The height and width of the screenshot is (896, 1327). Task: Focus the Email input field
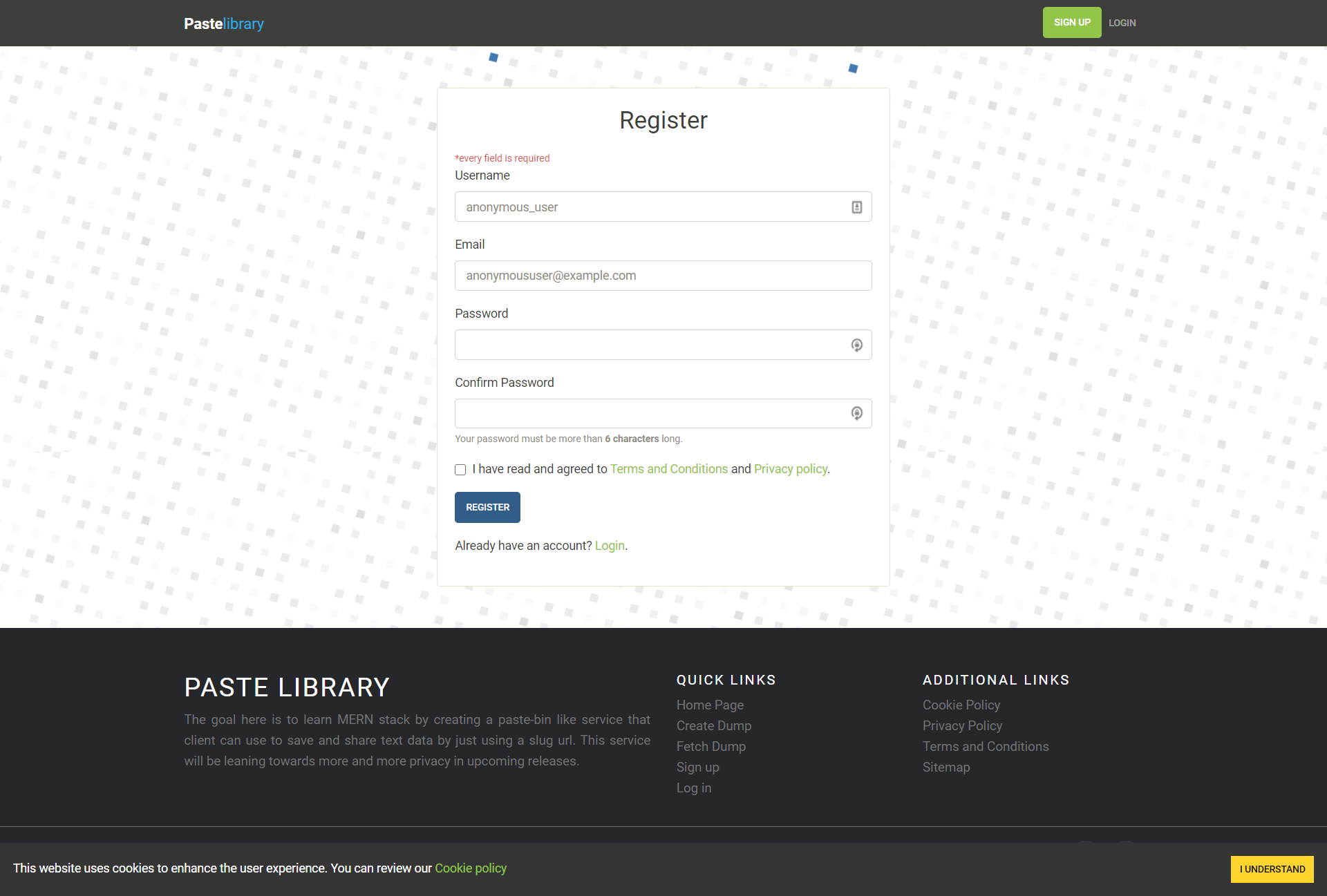[662, 276]
